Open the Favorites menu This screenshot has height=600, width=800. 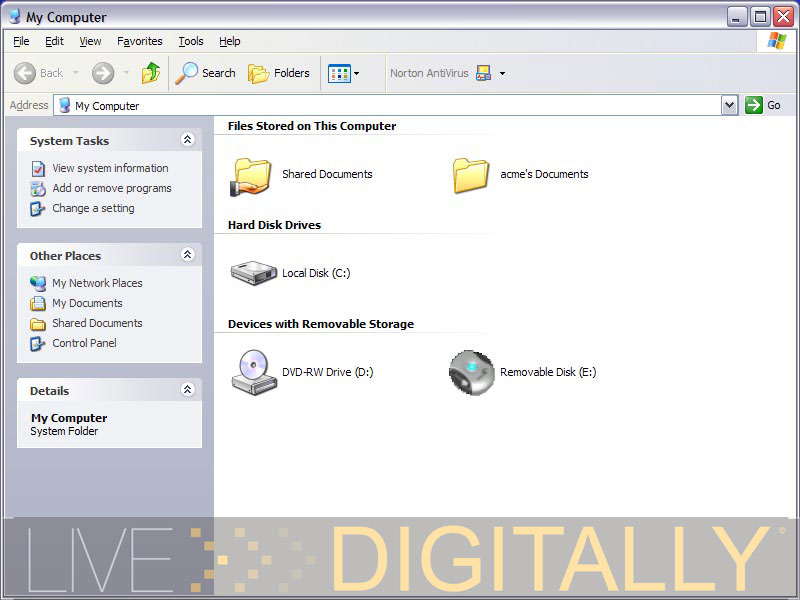pos(139,41)
